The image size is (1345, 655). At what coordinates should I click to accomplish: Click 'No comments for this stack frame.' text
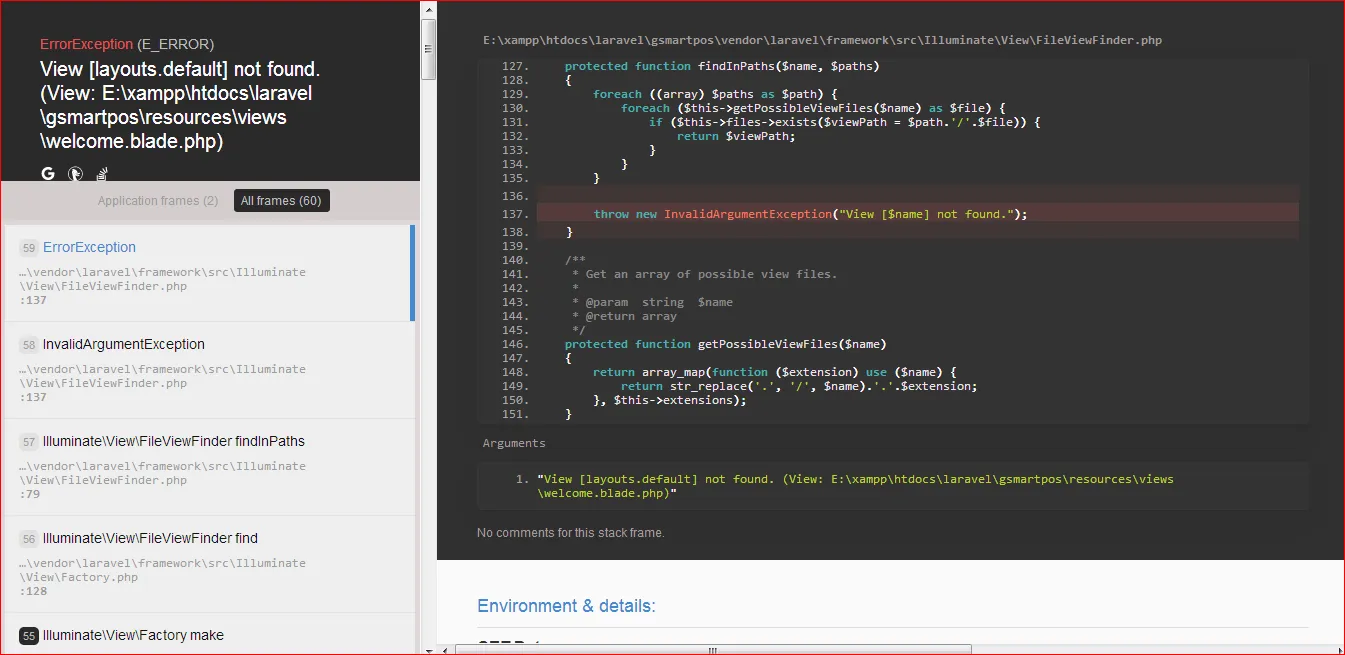coord(570,533)
